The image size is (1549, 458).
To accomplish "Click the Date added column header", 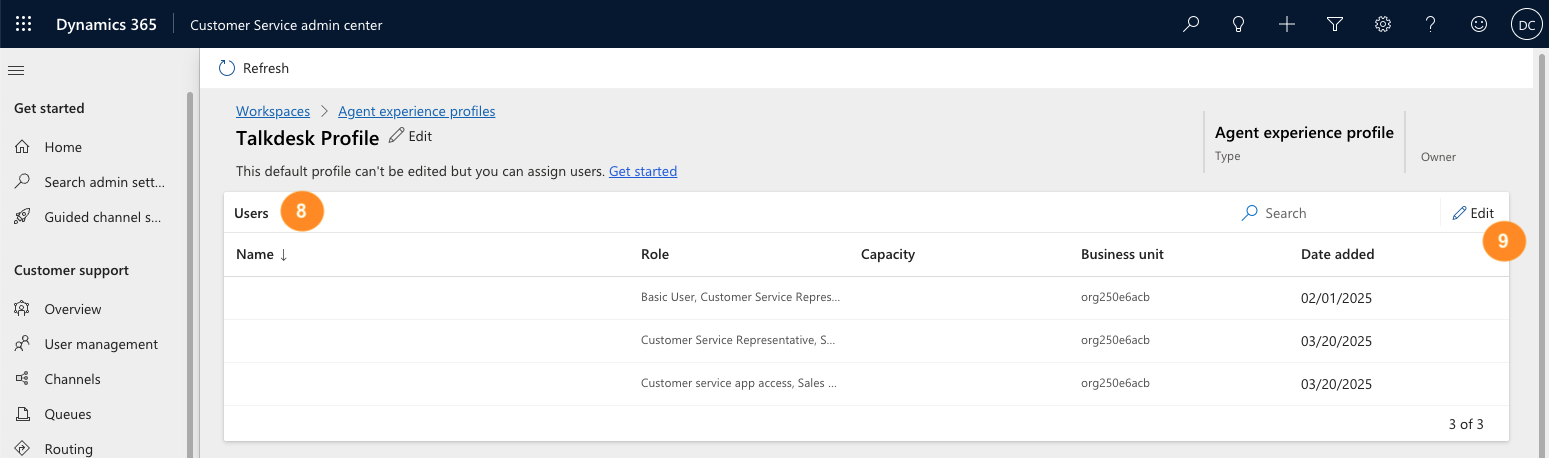I will [x=1338, y=254].
